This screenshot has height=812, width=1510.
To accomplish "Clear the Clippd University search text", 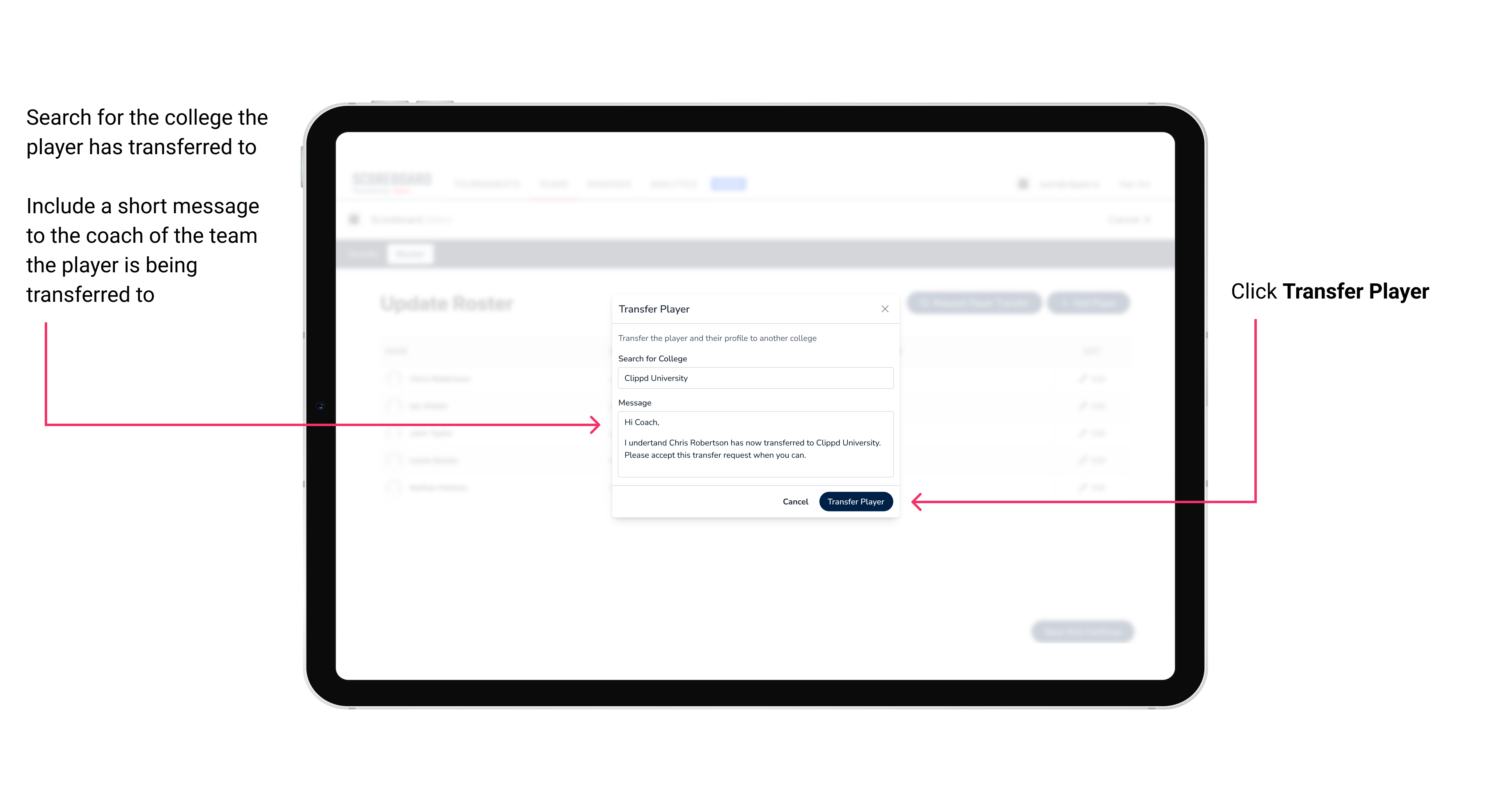I will pyautogui.click(x=752, y=379).
